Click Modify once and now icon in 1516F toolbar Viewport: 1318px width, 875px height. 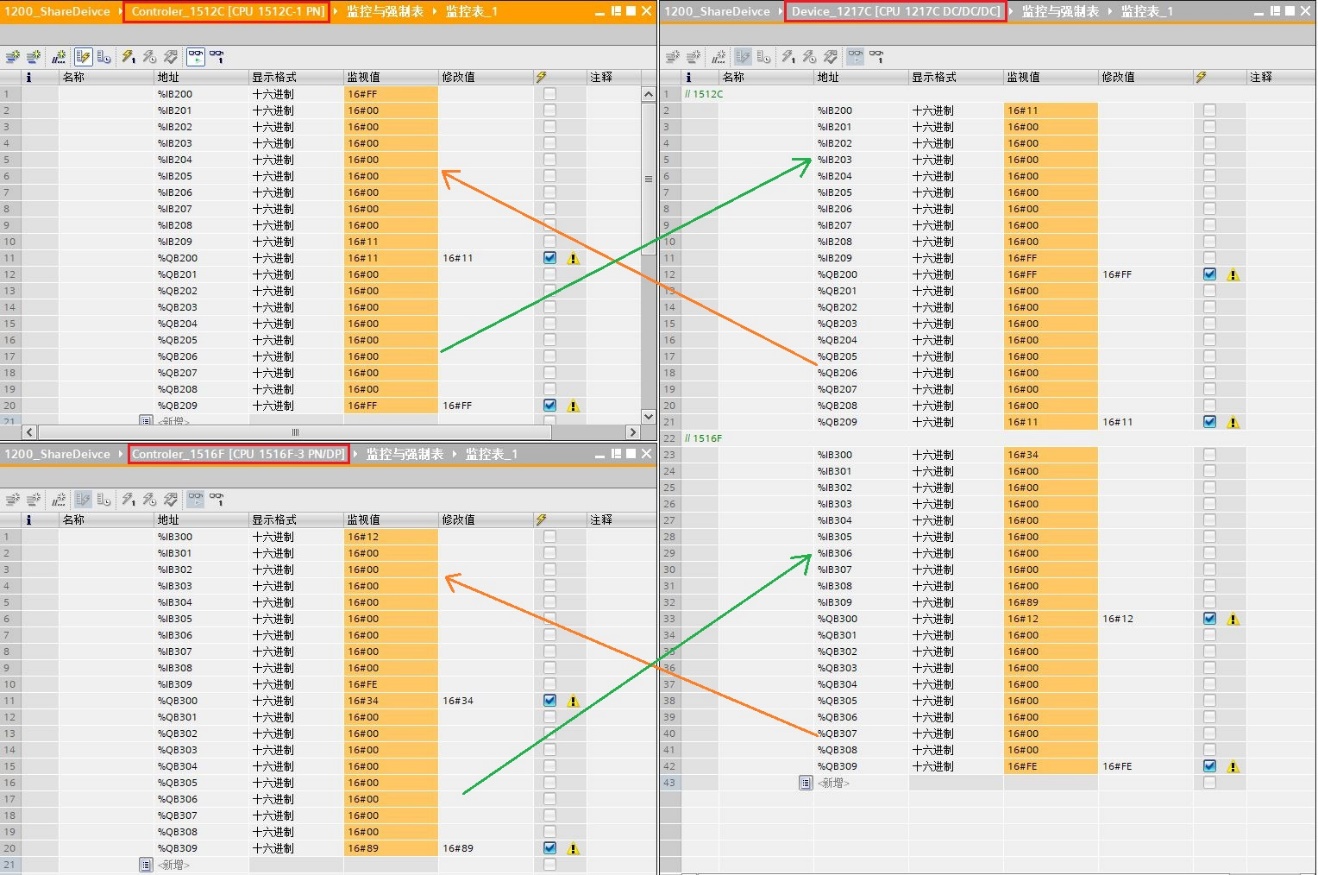pyautogui.click(x=129, y=499)
